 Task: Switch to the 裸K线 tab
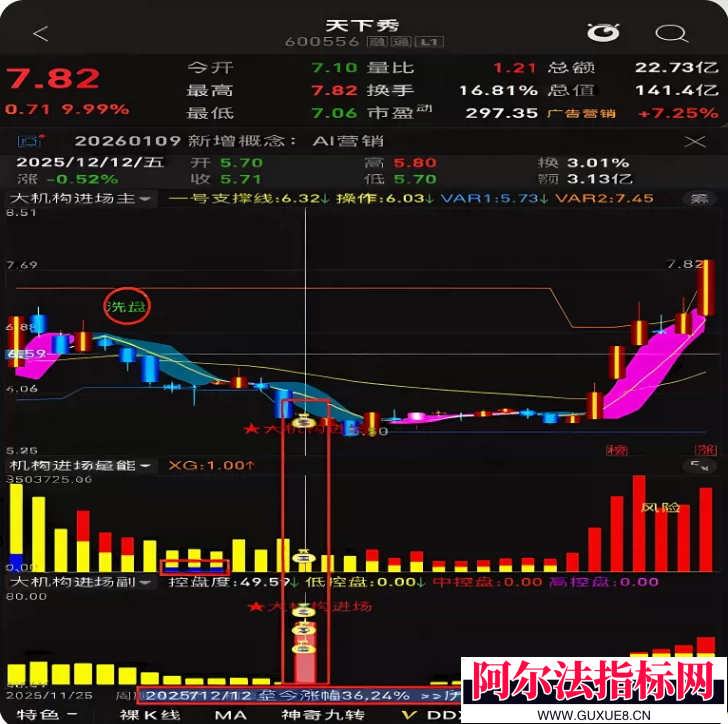[x=150, y=714]
